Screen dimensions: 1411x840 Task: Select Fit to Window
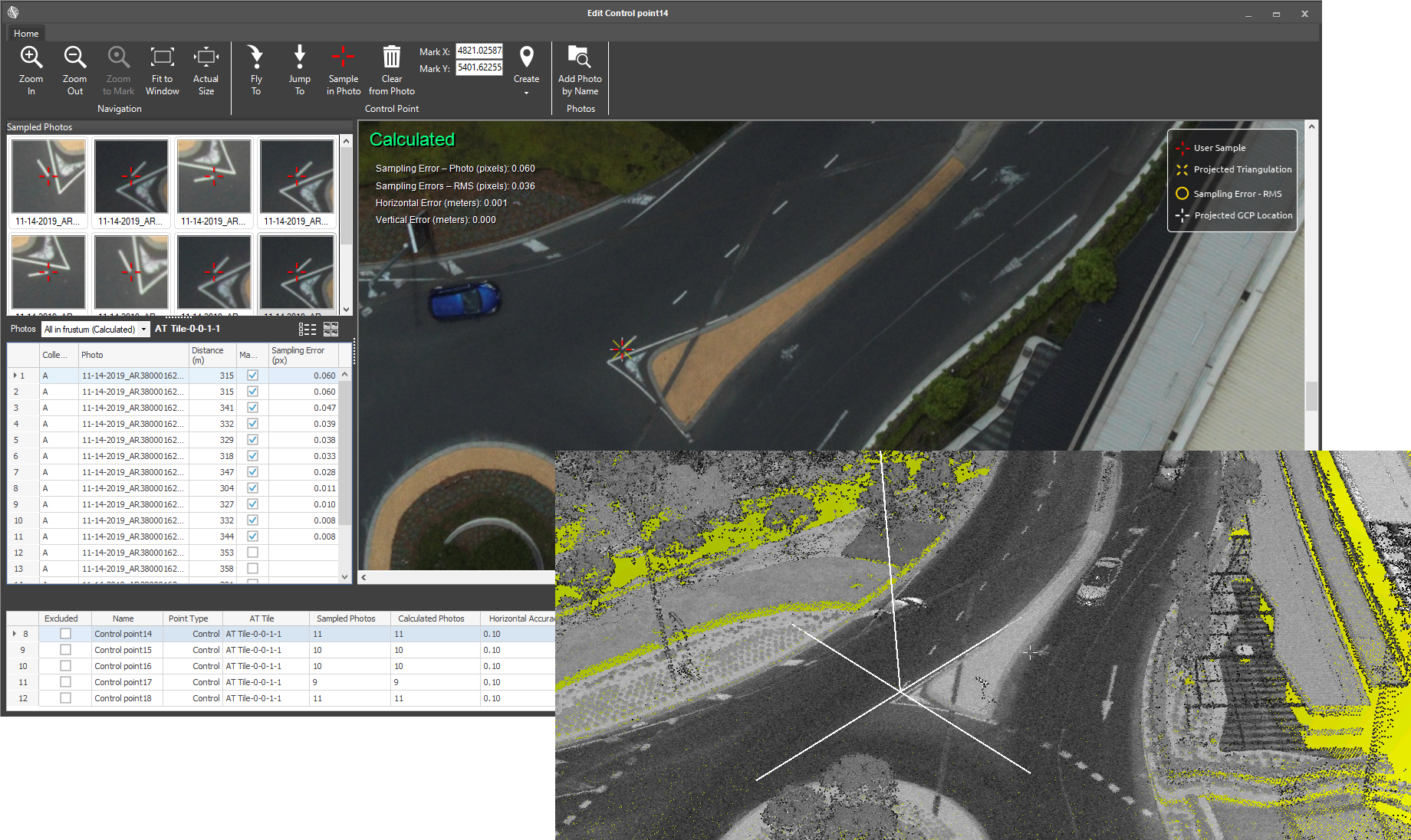click(163, 70)
